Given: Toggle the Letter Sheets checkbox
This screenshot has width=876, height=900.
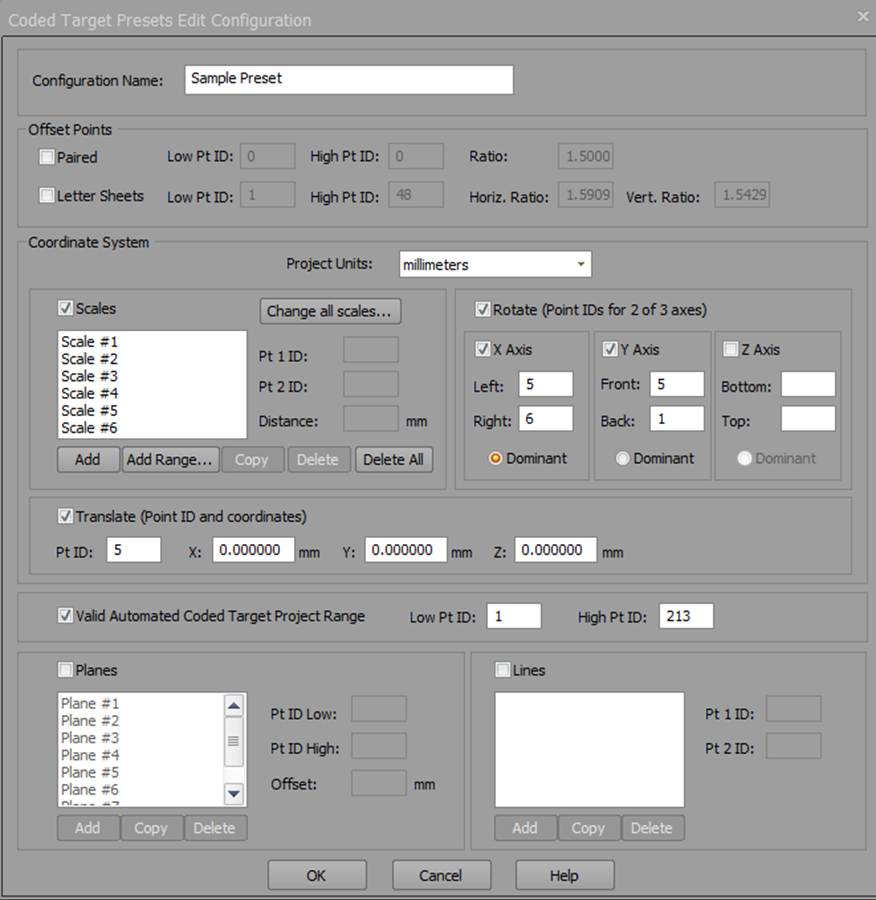Looking at the screenshot, I should [47, 196].
